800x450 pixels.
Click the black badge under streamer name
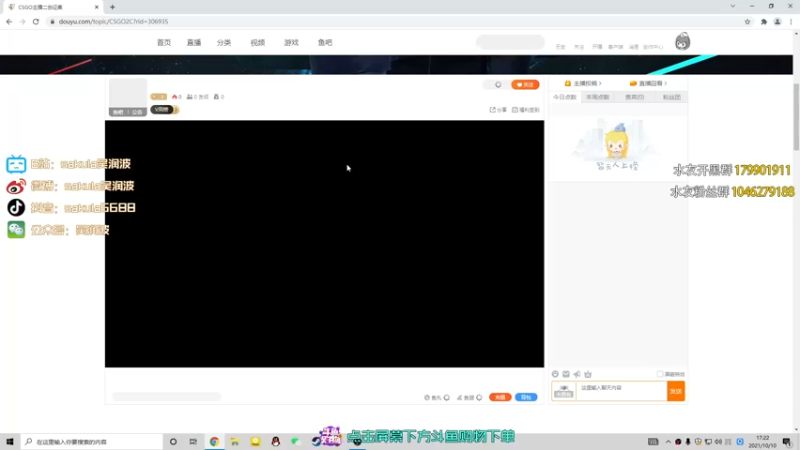pos(162,109)
